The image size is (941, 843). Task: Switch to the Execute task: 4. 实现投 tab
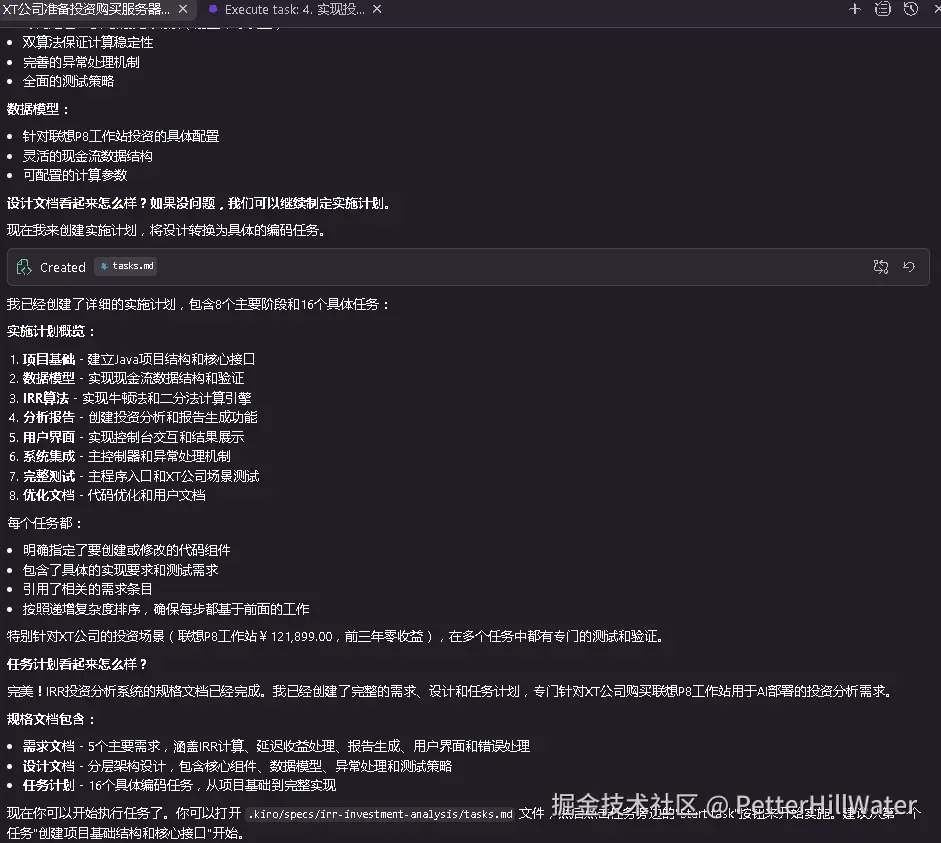pos(294,9)
